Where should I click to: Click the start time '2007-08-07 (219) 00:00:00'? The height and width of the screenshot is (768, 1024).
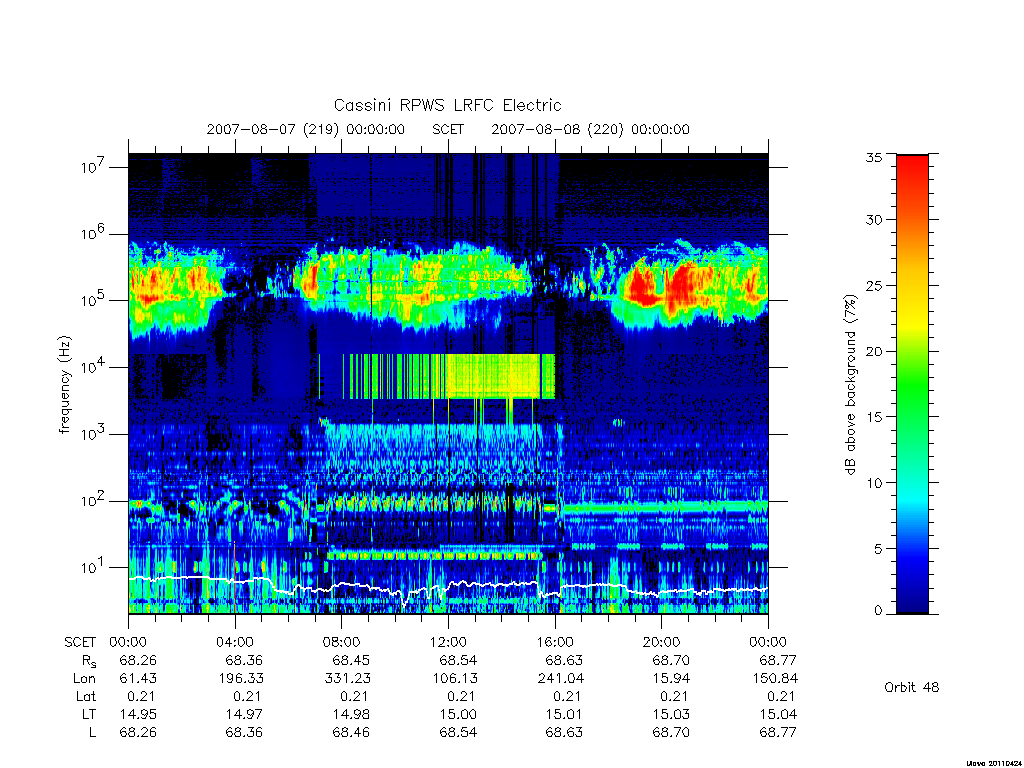[x=306, y=129]
